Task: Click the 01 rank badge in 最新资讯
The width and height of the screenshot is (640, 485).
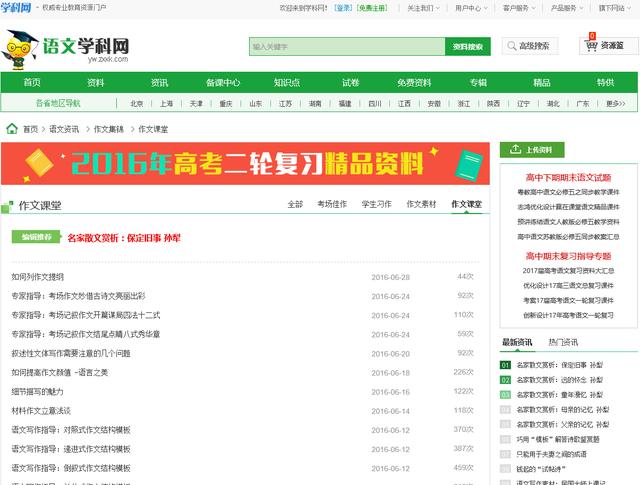Action: (506, 365)
